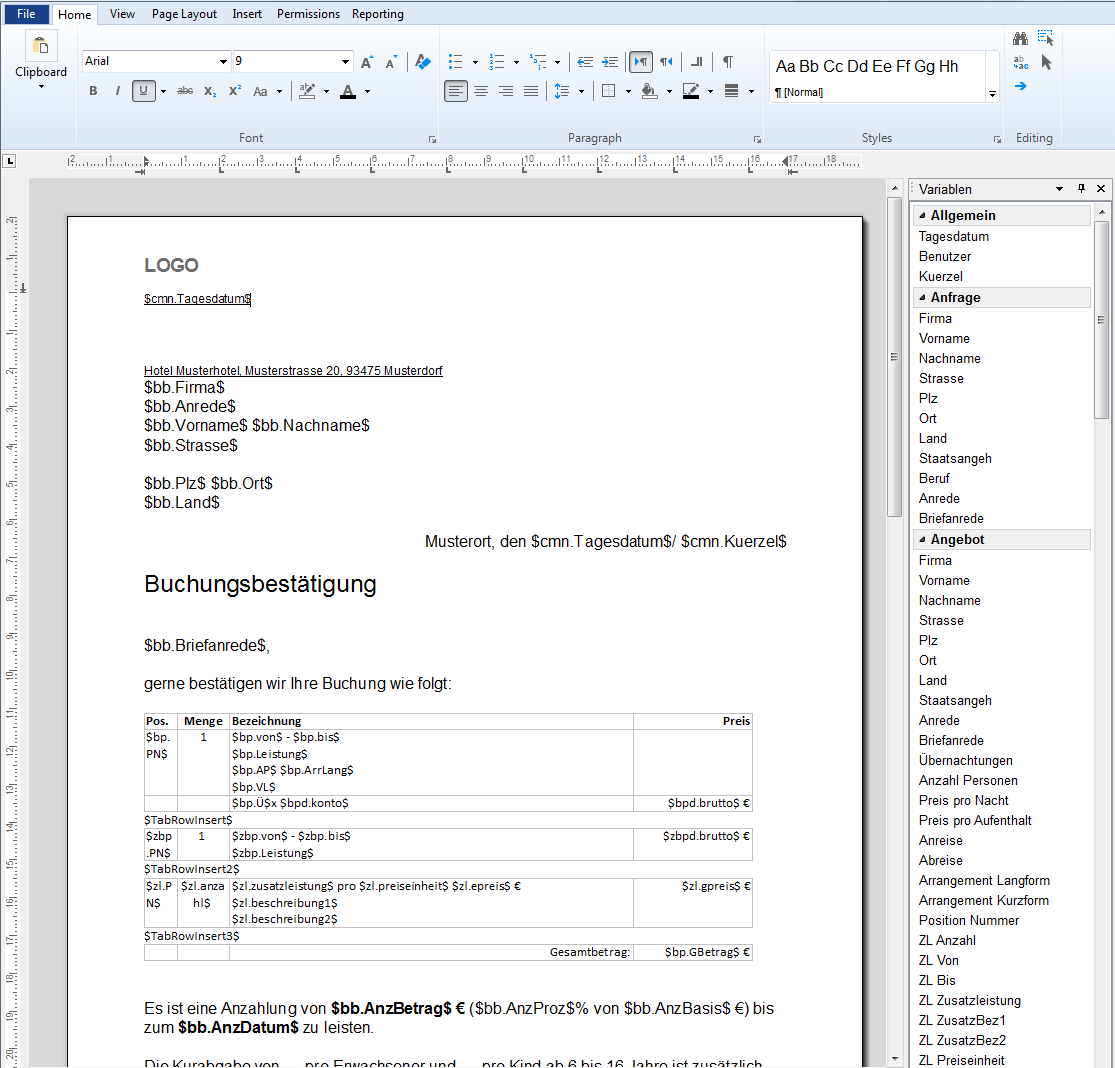Open the Page Layout tab
Image resolution: width=1115 pixels, height=1068 pixels.
(184, 14)
